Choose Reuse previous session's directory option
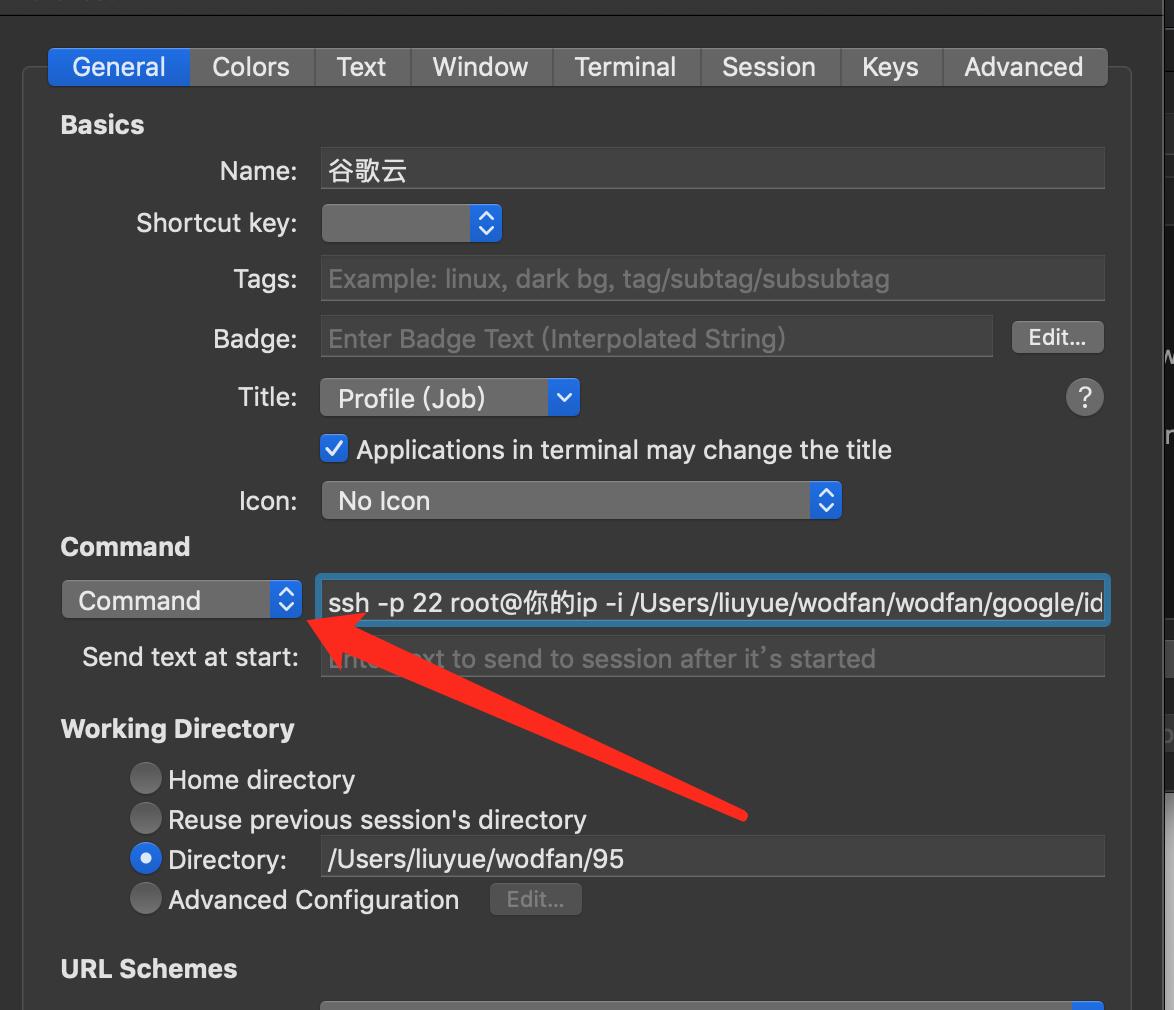Image resolution: width=1174 pixels, height=1010 pixels. [146, 819]
